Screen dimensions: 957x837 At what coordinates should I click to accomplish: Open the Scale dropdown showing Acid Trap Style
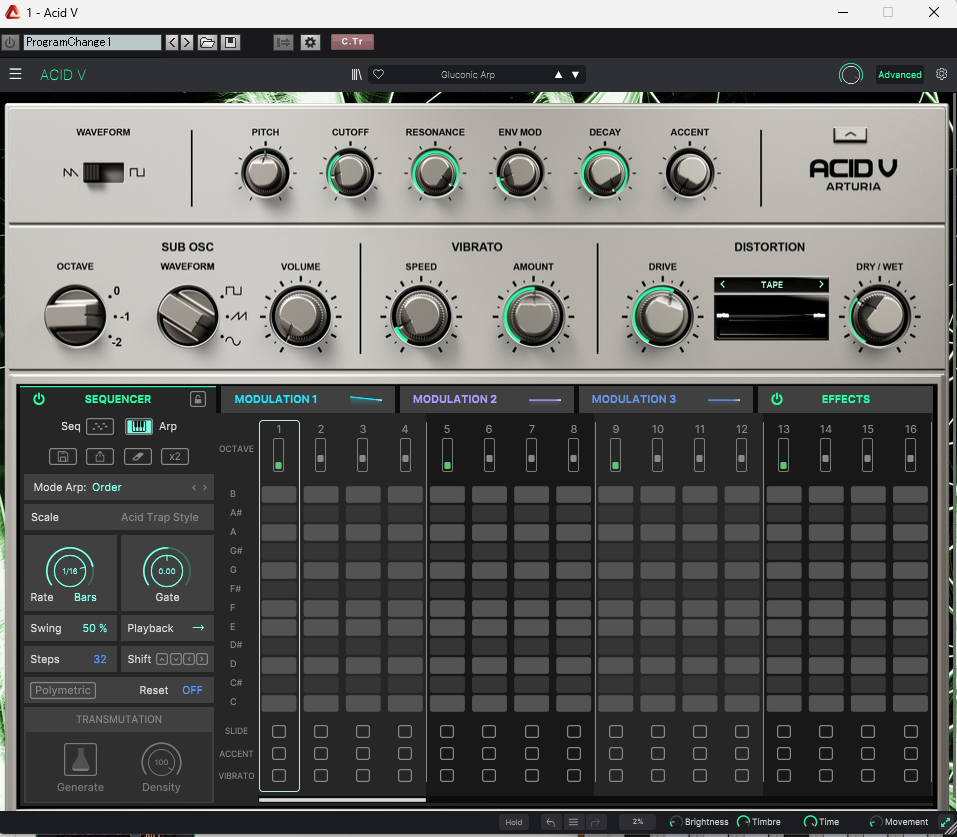tap(119, 517)
